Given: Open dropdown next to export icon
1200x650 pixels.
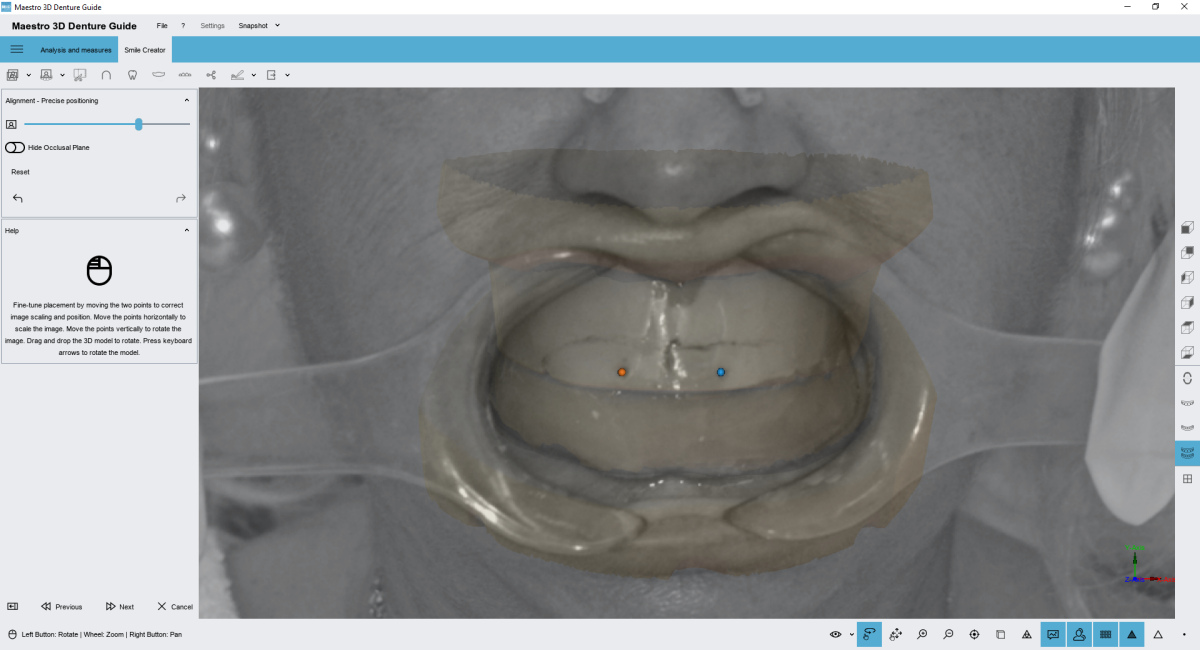Looking at the screenshot, I should click(x=287, y=75).
